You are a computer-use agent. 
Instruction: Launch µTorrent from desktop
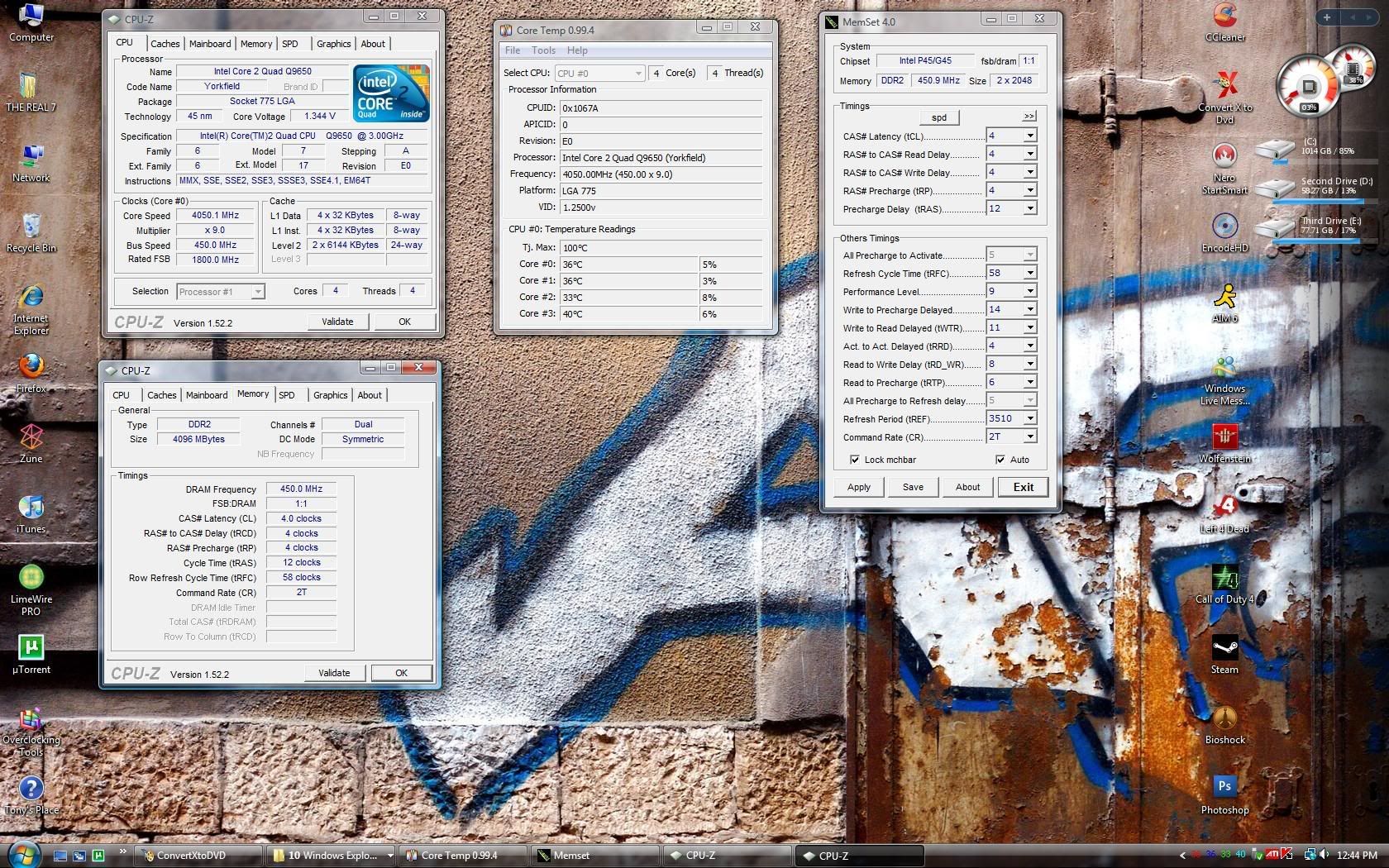[x=31, y=654]
